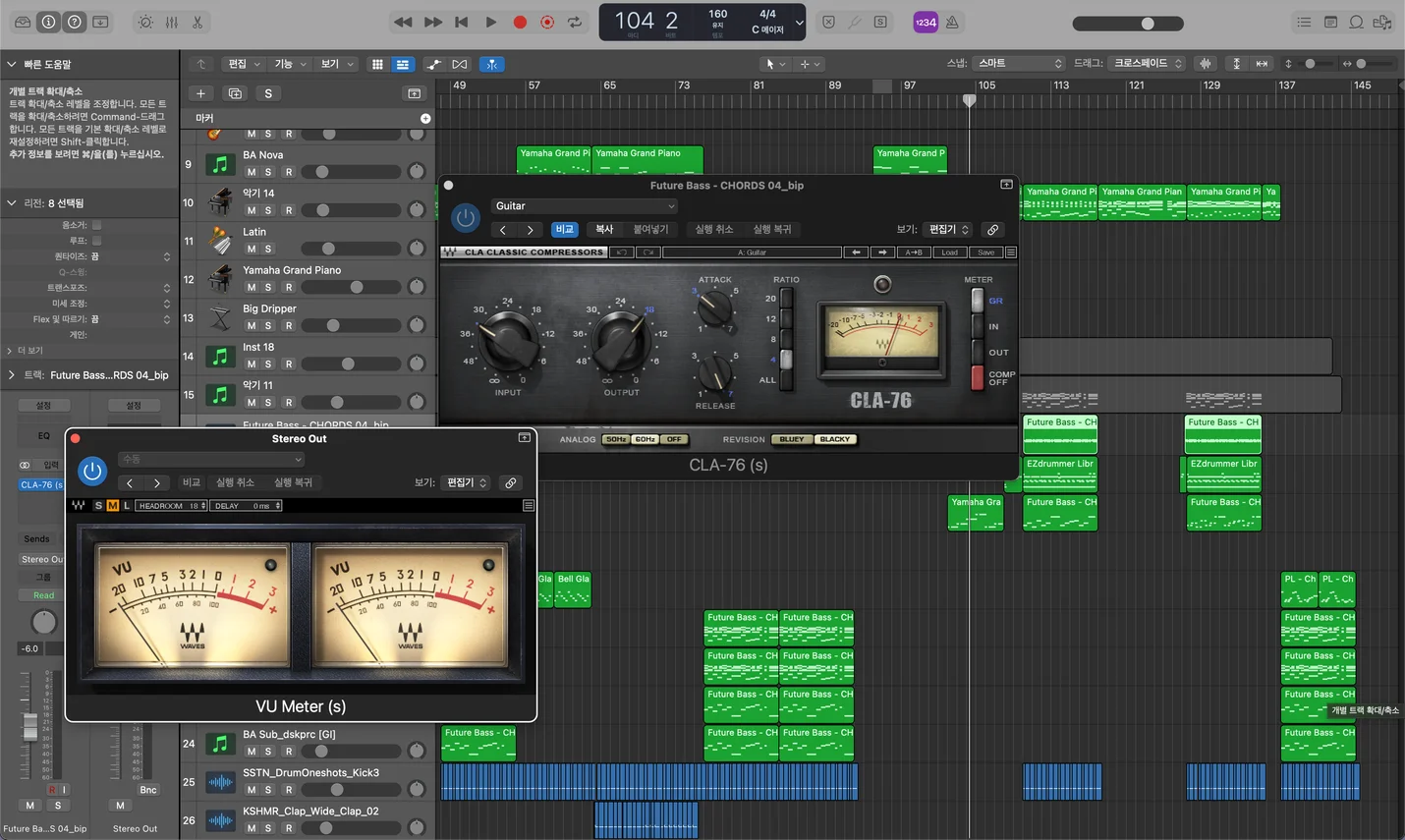Toggle VU Meter plugin power button
This screenshot has height=840, width=1405.
click(92, 471)
